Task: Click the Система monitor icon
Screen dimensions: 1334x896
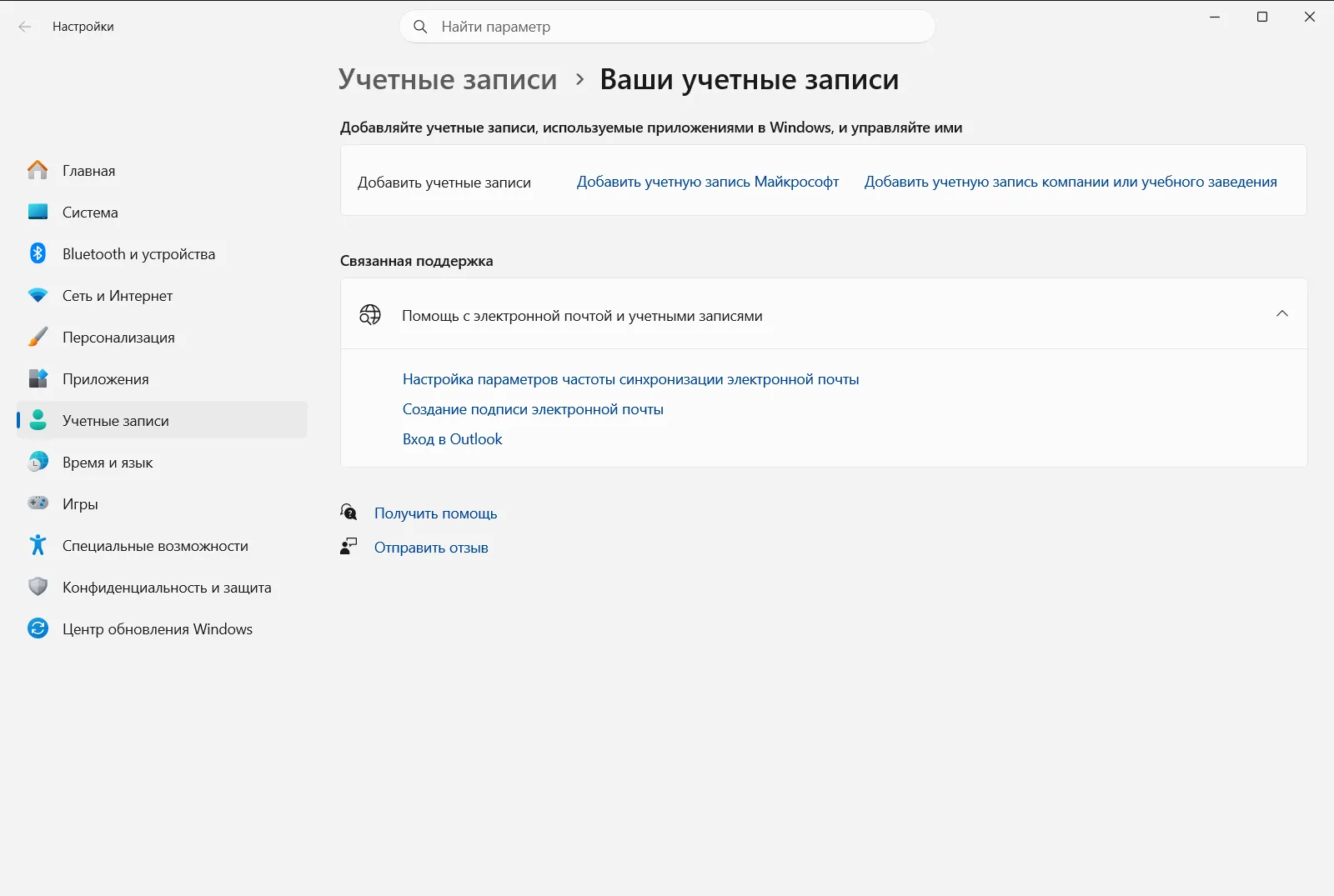Action: click(x=38, y=212)
